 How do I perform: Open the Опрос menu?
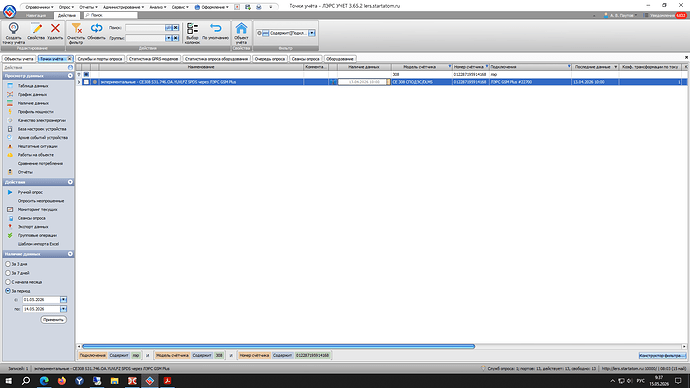click(66, 7)
